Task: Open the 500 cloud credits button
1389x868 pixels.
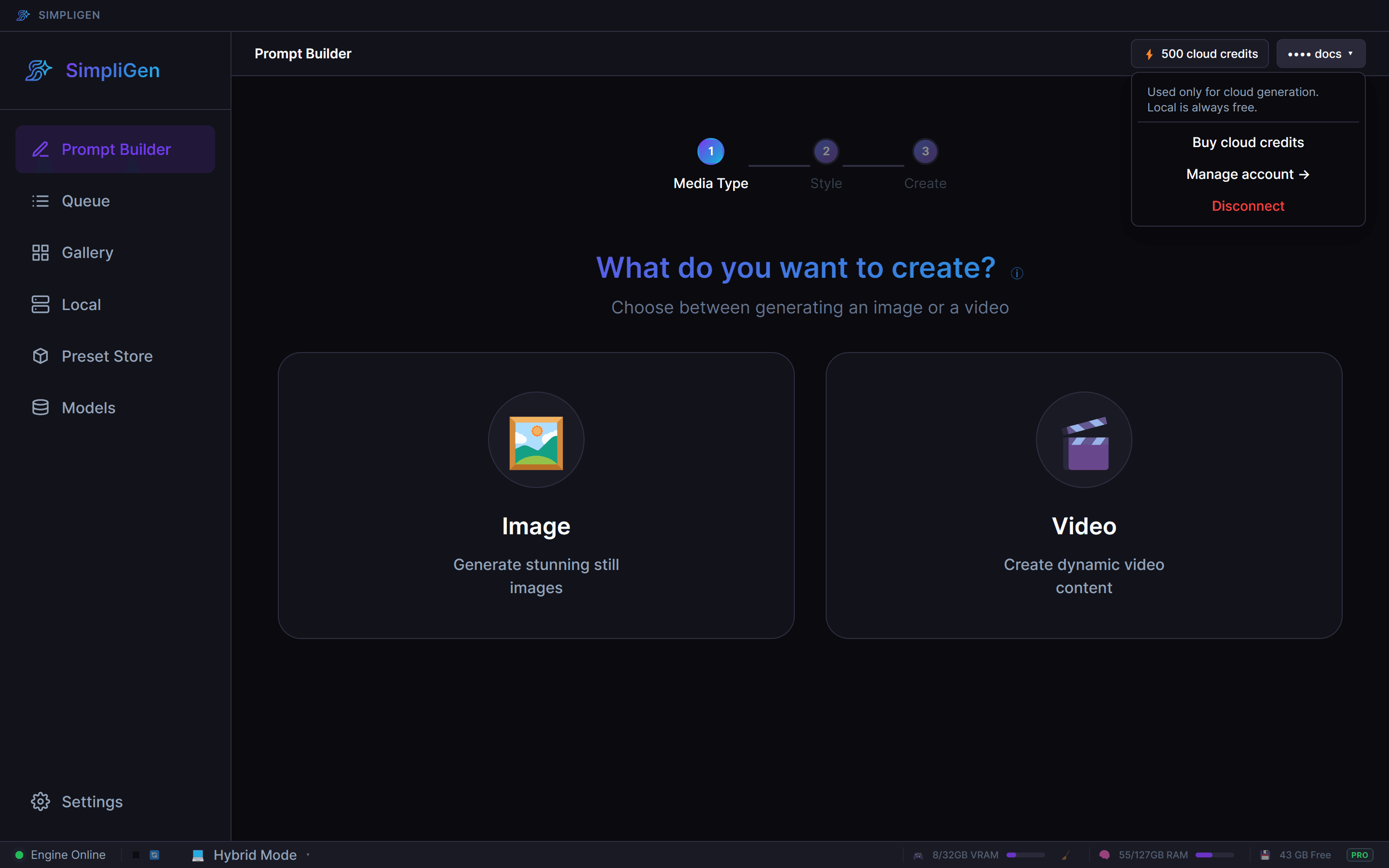Action: pos(1199,54)
